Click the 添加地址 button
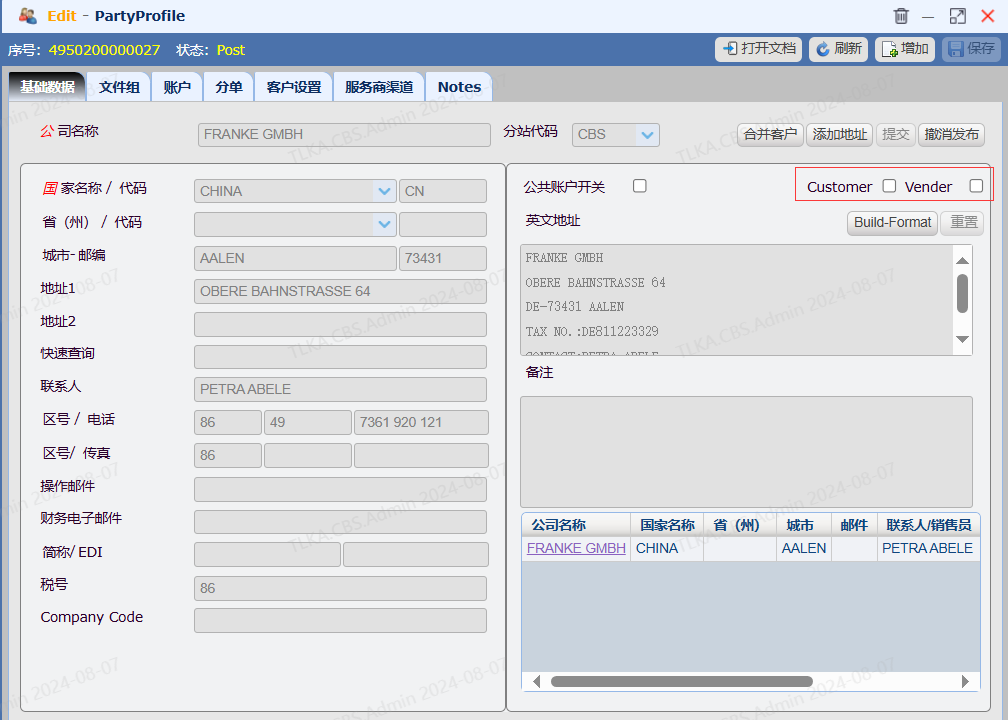1008x720 pixels. [x=840, y=134]
